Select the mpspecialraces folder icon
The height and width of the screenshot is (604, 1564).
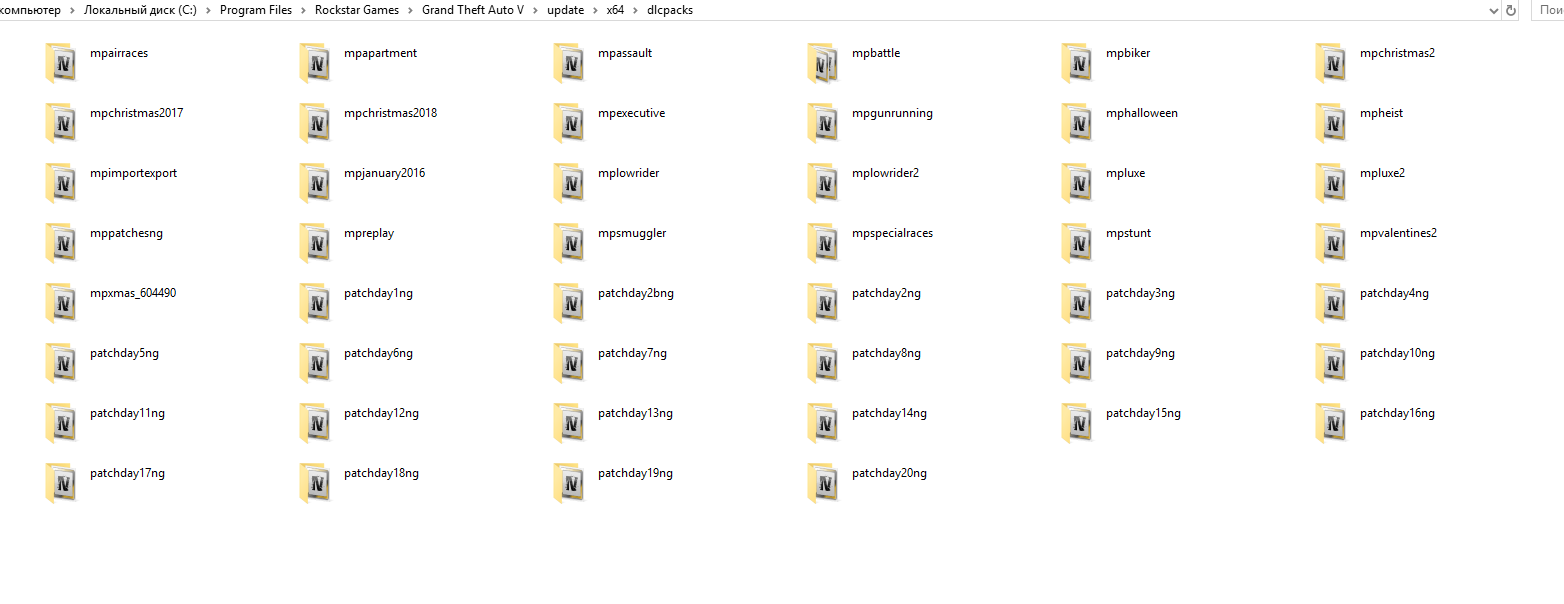click(823, 244)
